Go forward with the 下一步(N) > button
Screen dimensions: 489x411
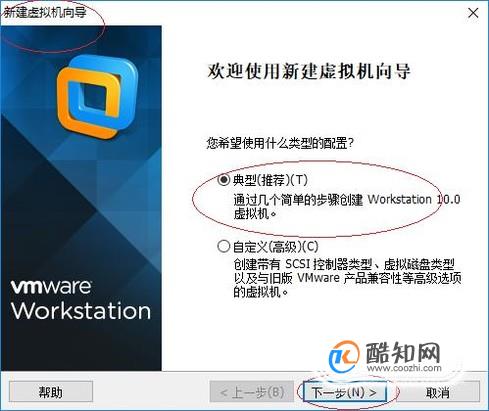point(344,392)
